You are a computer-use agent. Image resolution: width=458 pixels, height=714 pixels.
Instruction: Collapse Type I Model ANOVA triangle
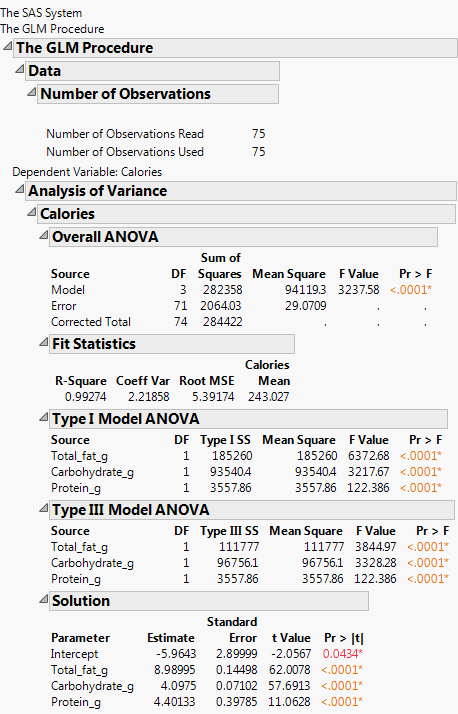coord(43,417)
